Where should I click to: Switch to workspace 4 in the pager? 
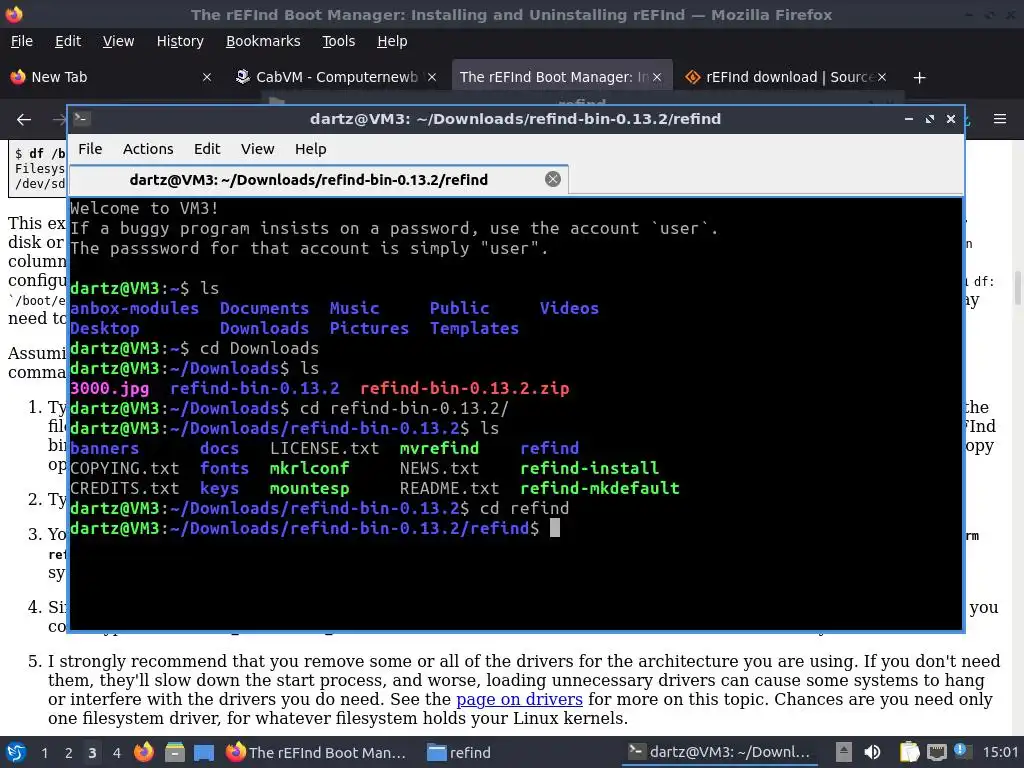click(x=117, y=752)
